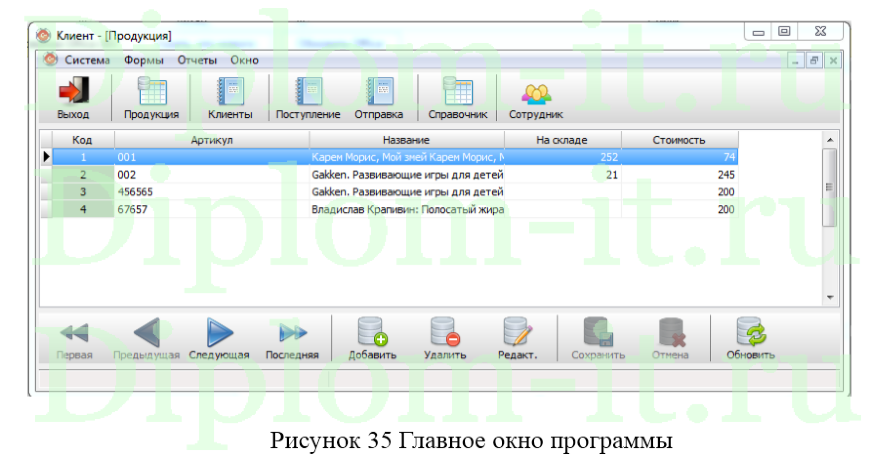
Task: Click the Обновить refresh icon
Action: coord(750,332)
